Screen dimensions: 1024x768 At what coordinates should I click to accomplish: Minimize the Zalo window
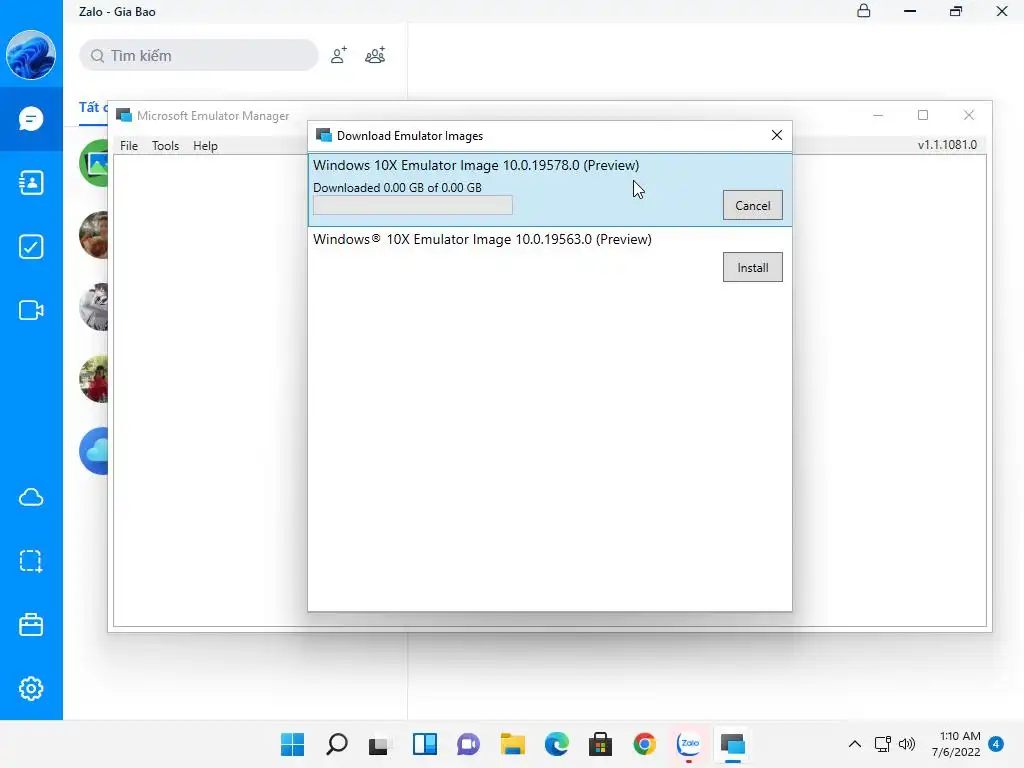coord(910,11)
